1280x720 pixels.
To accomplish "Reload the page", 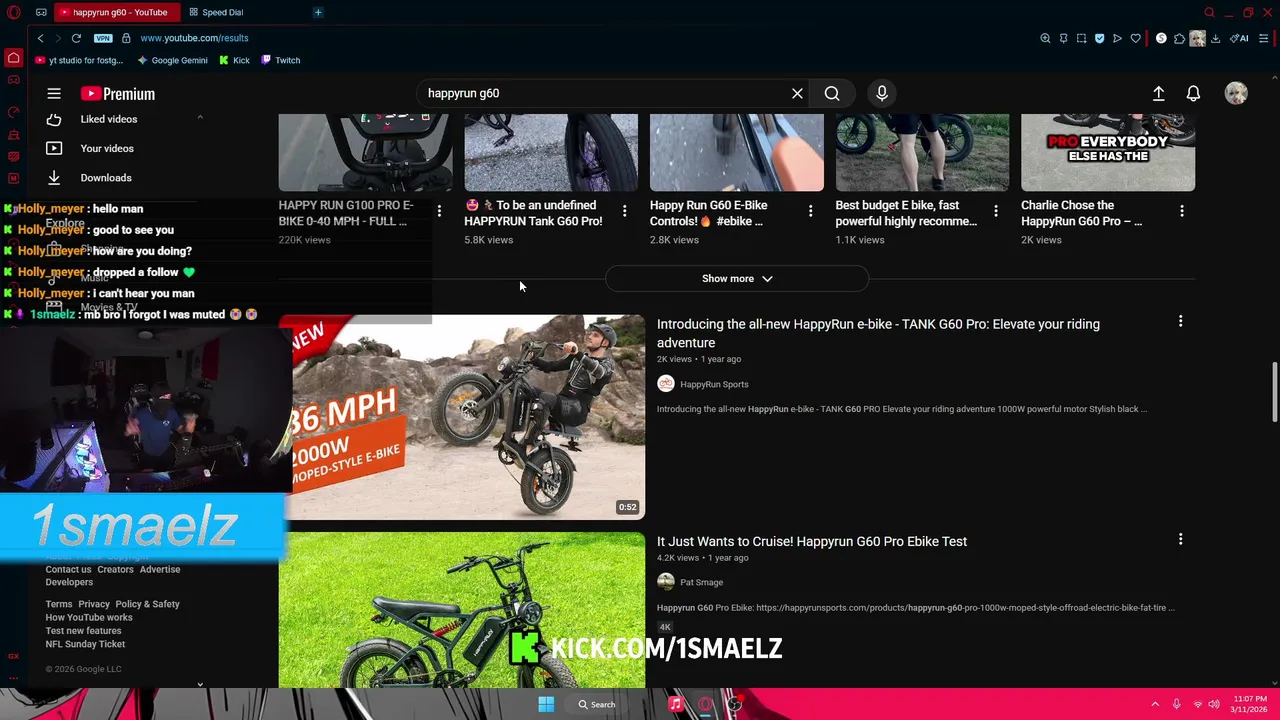I will click(x=76, y=38).
